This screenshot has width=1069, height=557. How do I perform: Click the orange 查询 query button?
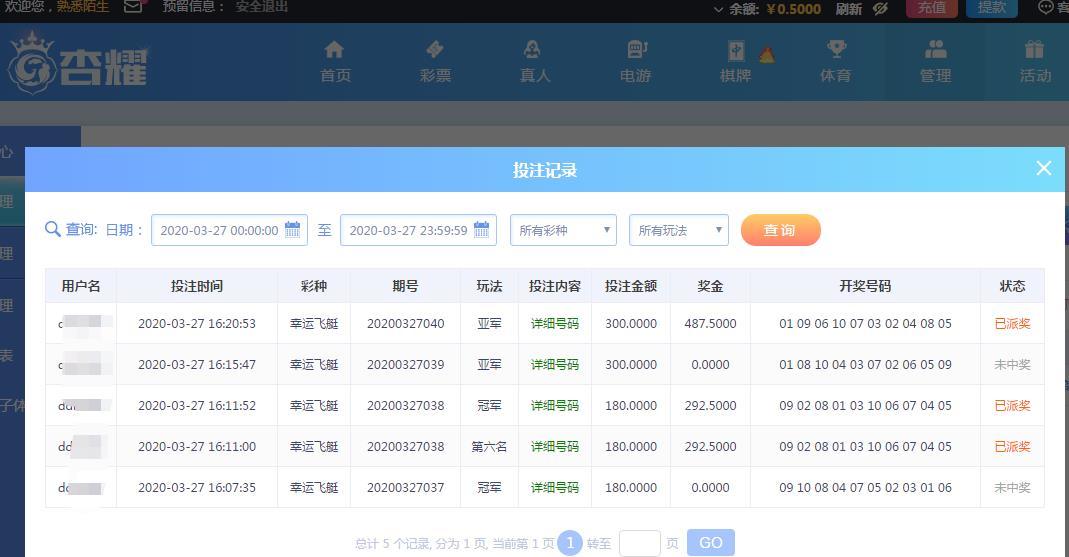[x=781, y=230]
